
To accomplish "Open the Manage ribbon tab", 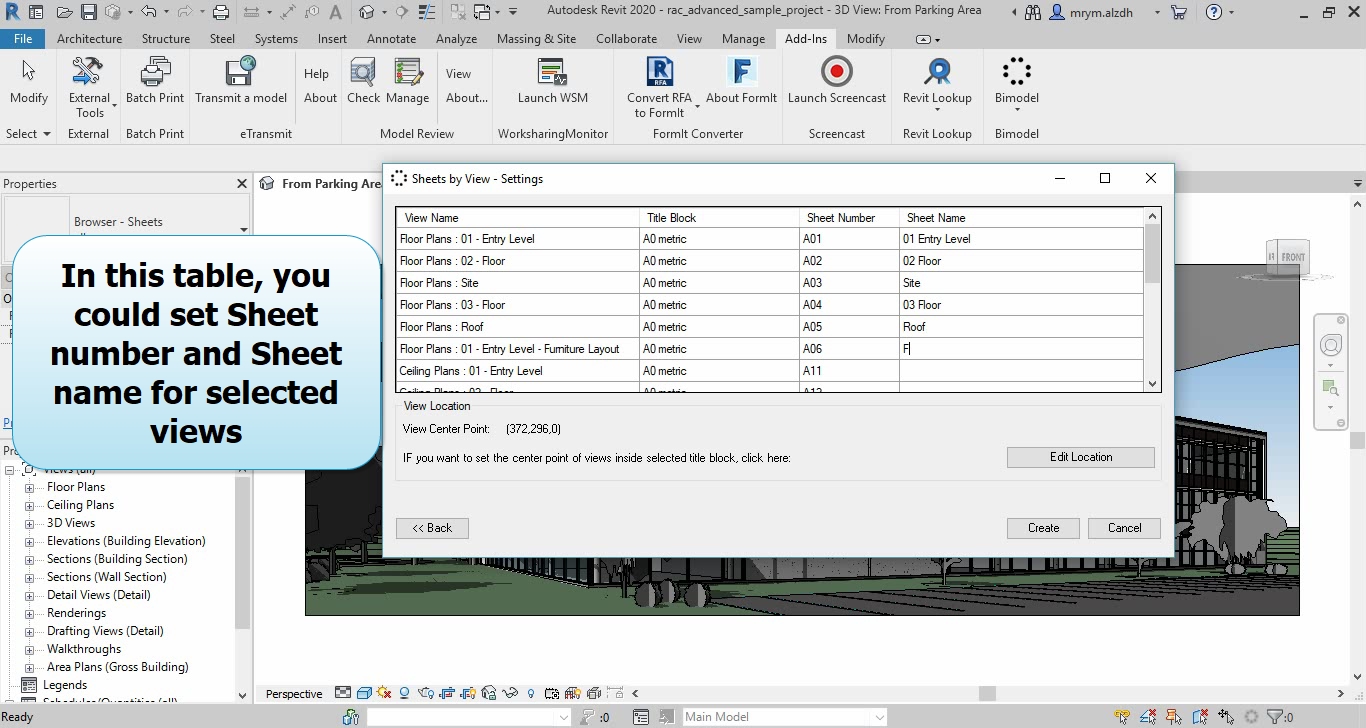I will coord(743,39).
